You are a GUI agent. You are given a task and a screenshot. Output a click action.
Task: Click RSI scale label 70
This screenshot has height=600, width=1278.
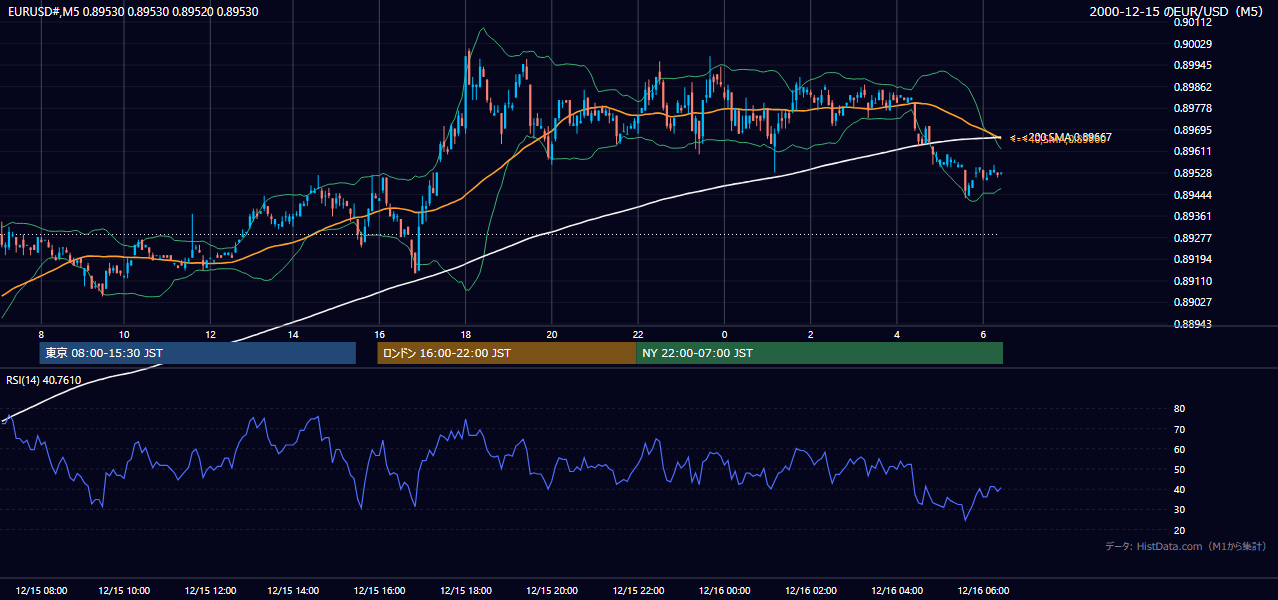coord(1179,429)
